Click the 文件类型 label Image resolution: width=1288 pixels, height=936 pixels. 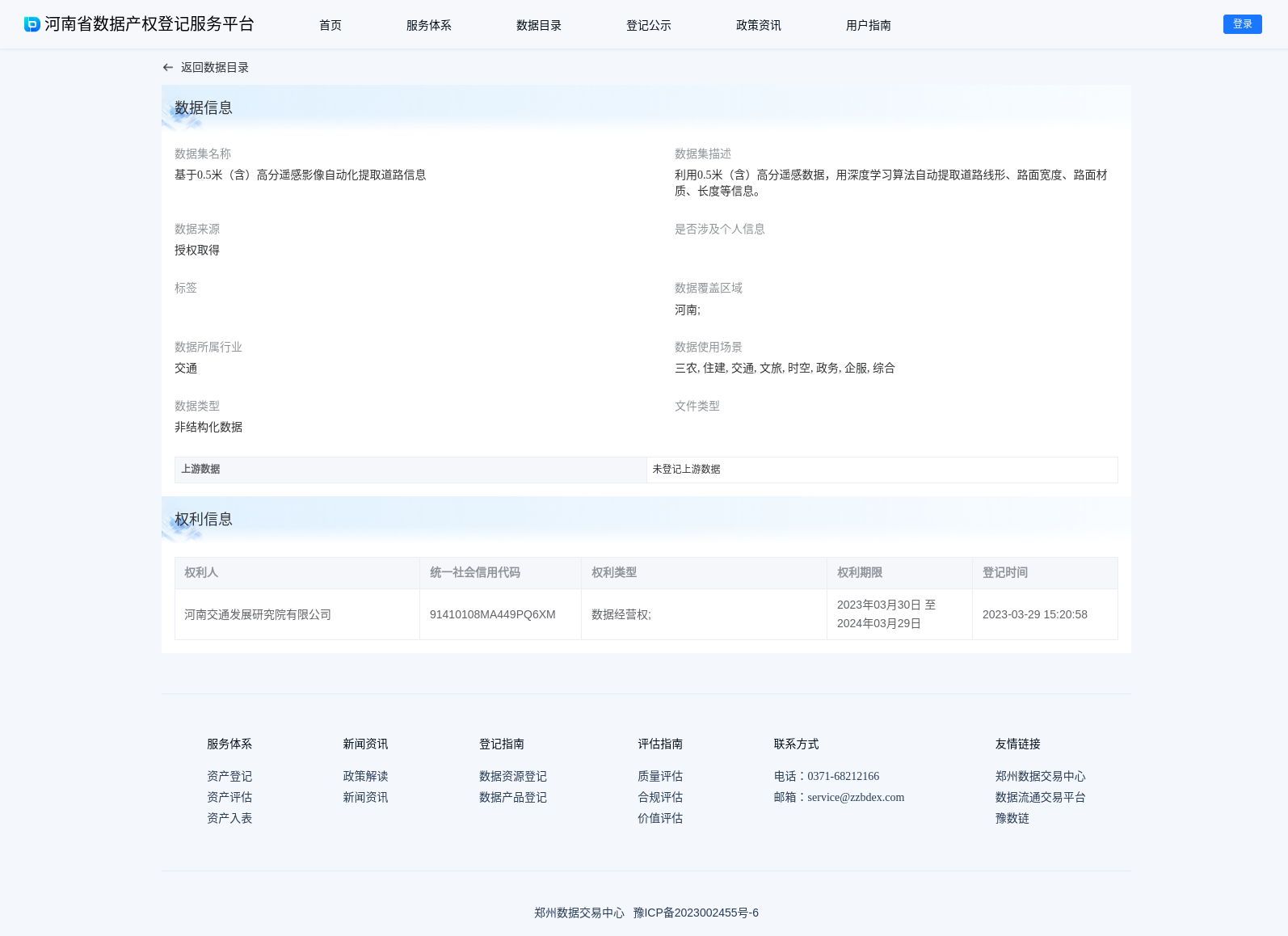click(x=697, y=406)
